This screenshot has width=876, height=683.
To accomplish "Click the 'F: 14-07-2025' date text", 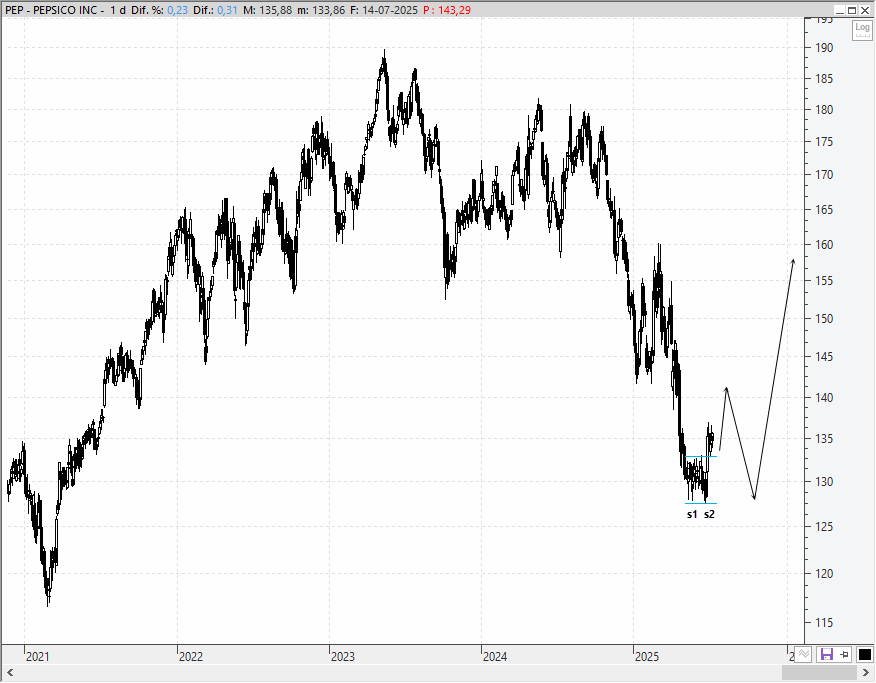I will 384,10.
